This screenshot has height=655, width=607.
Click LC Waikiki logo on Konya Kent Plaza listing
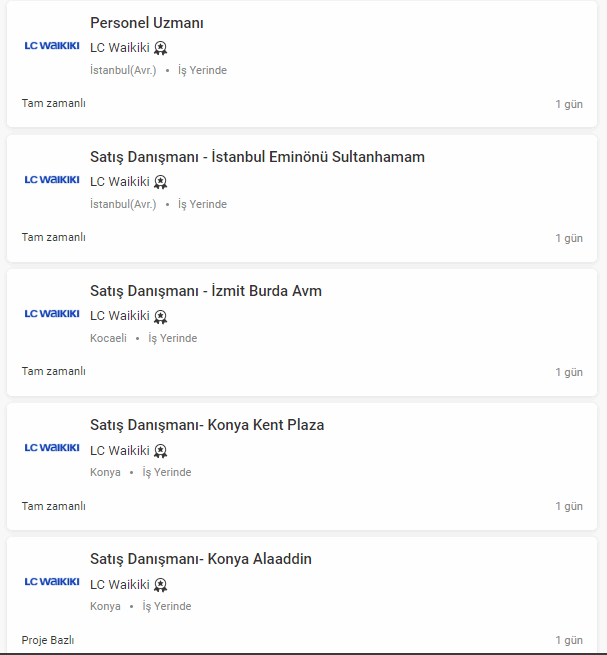coord(52,448)
